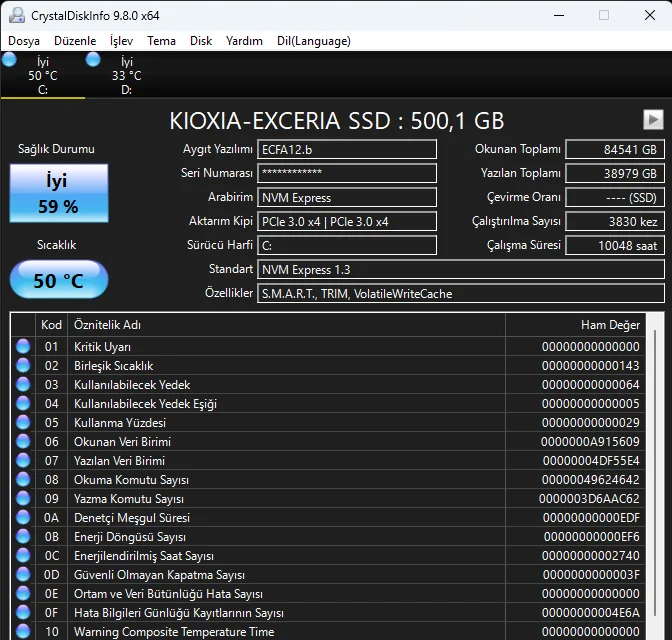Screen dimensions: 672x640
Task: Click the CrystalDiskInfo app icon in title bar
Action: coord(15,15)
